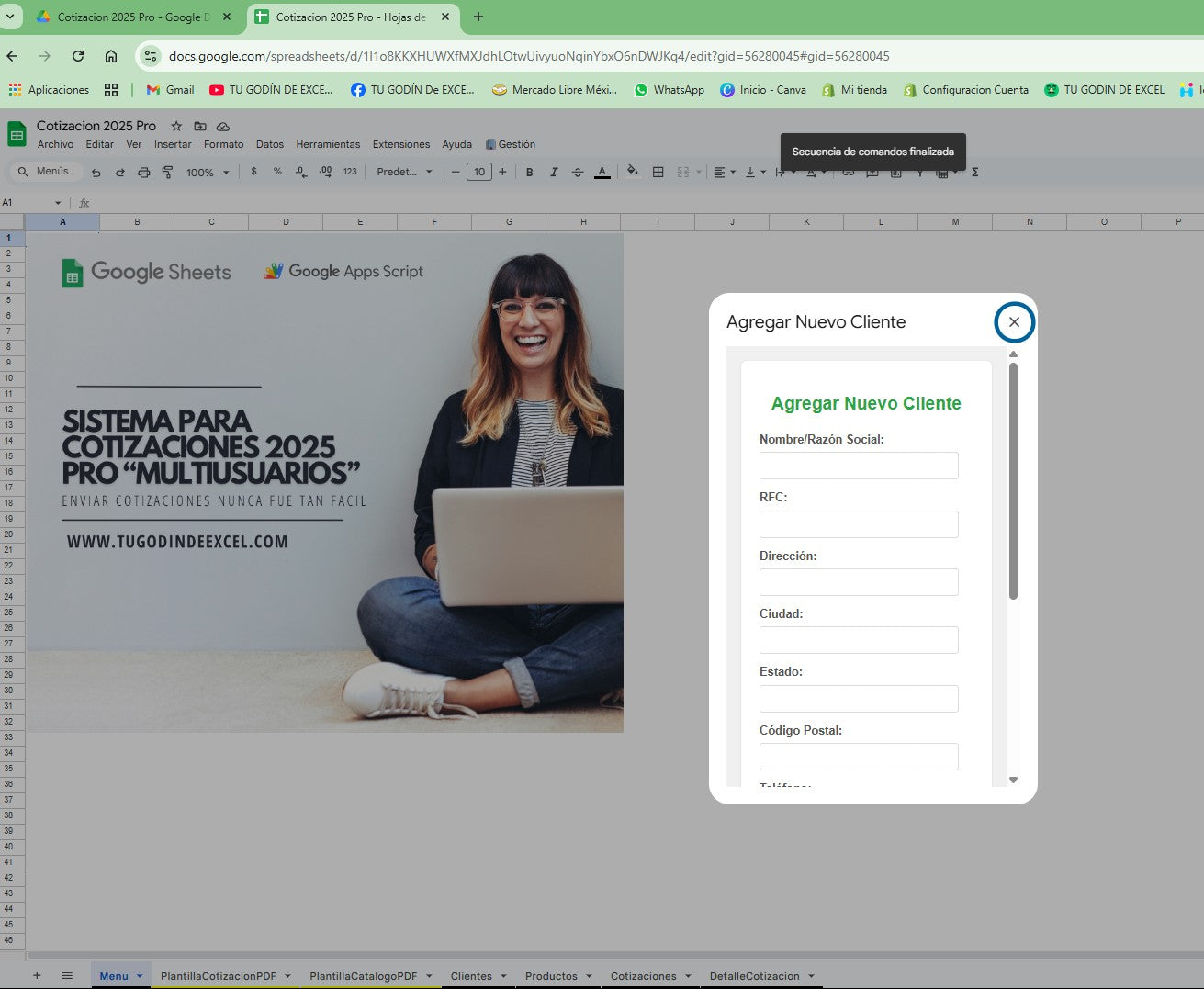Click the print icon

coord(144,172)
